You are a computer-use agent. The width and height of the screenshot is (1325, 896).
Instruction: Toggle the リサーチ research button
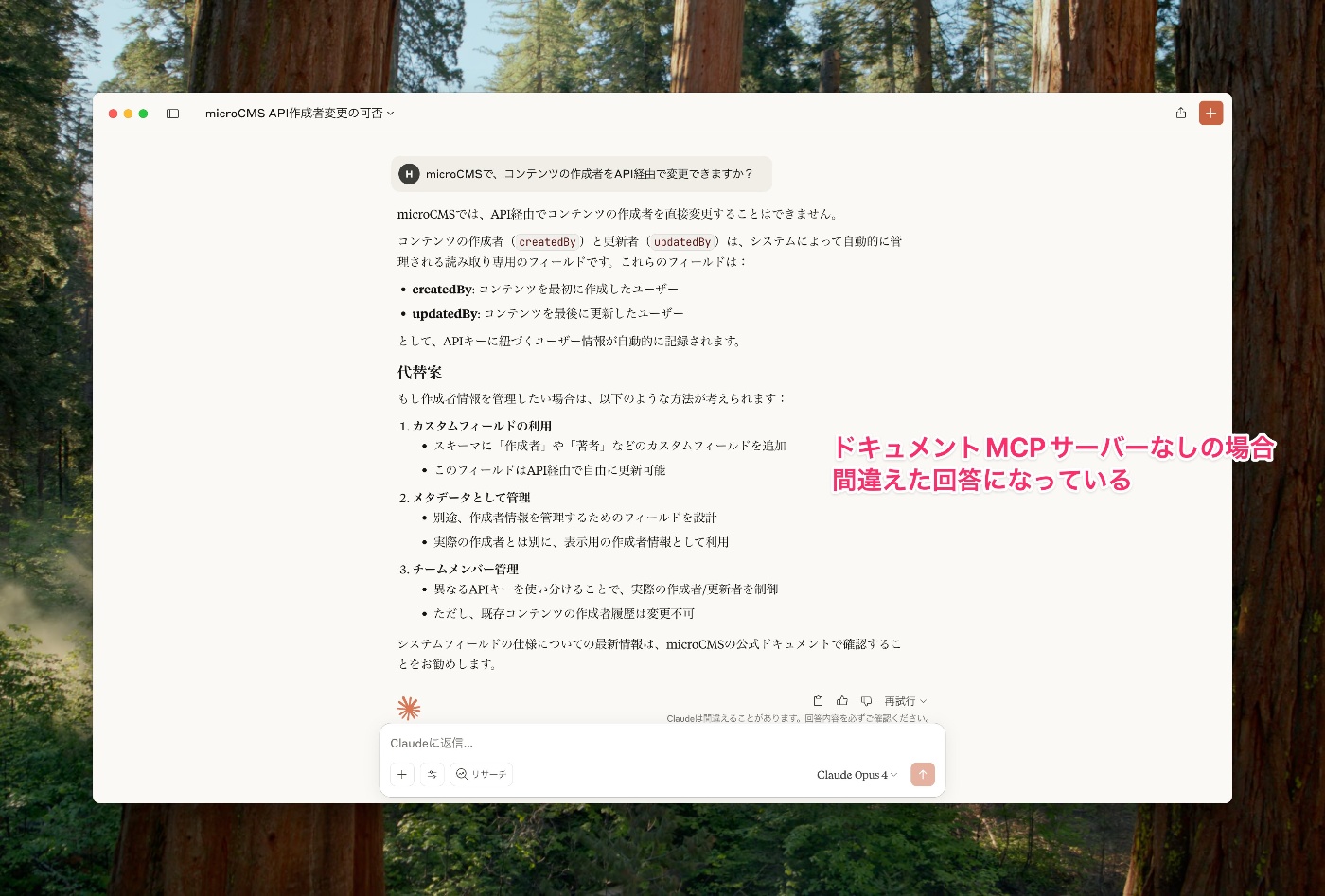[482, 774]
